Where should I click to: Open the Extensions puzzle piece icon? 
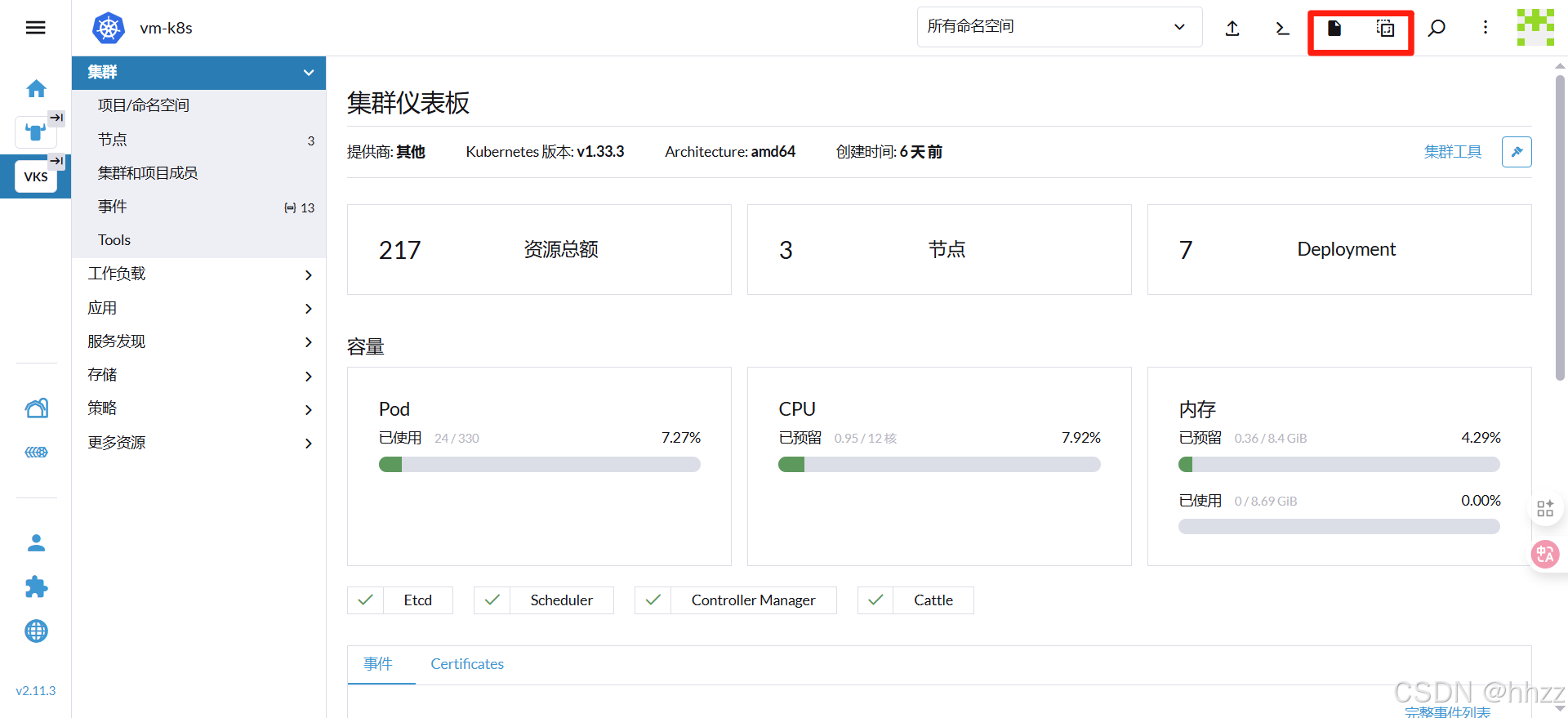(x=36, y=586)
